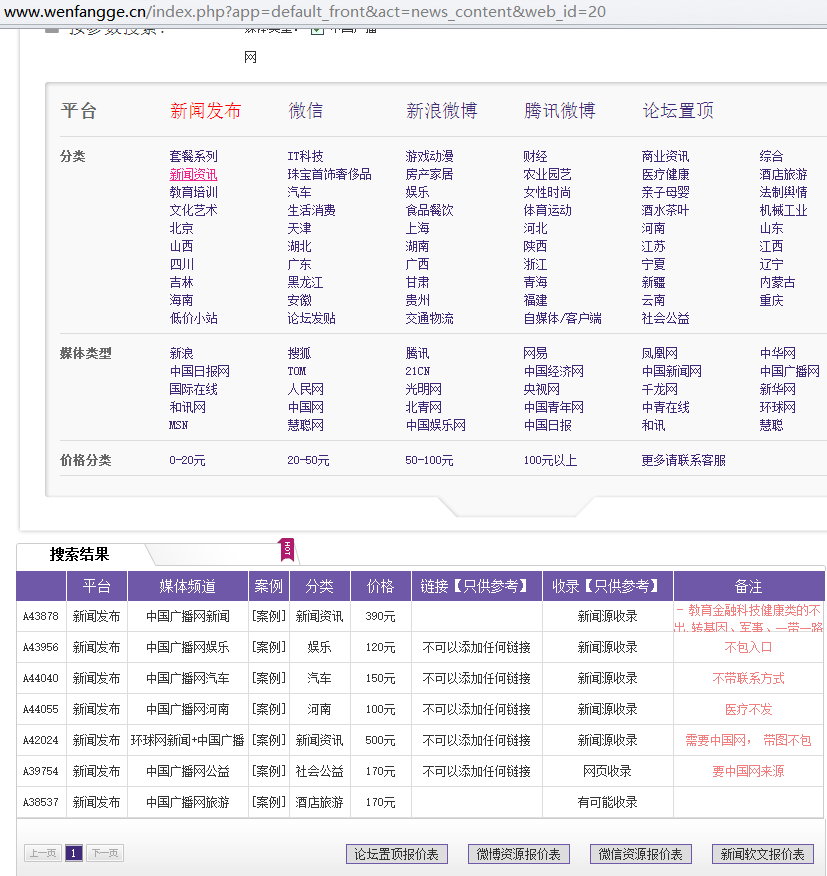Select the 50-100元 price range
The height and width of the screenshot is (876, 827).
pyautogui.click(x=429, y=460)
